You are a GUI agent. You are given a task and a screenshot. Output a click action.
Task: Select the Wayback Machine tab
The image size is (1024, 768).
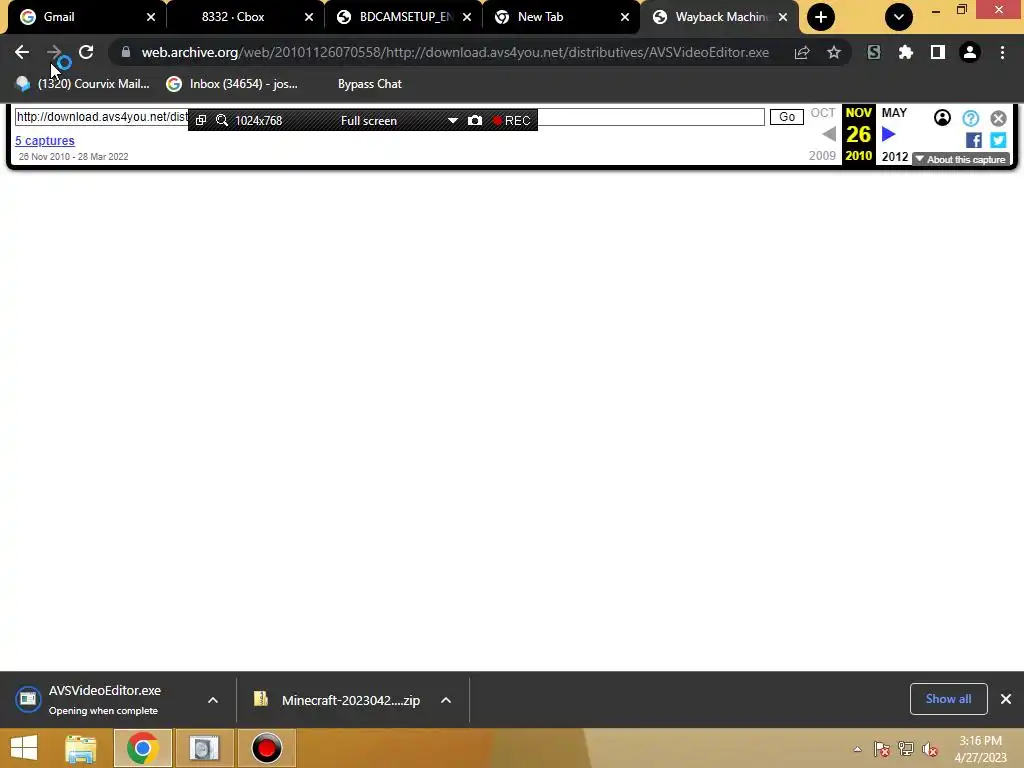pyautogui.click(x=720, y=17)
